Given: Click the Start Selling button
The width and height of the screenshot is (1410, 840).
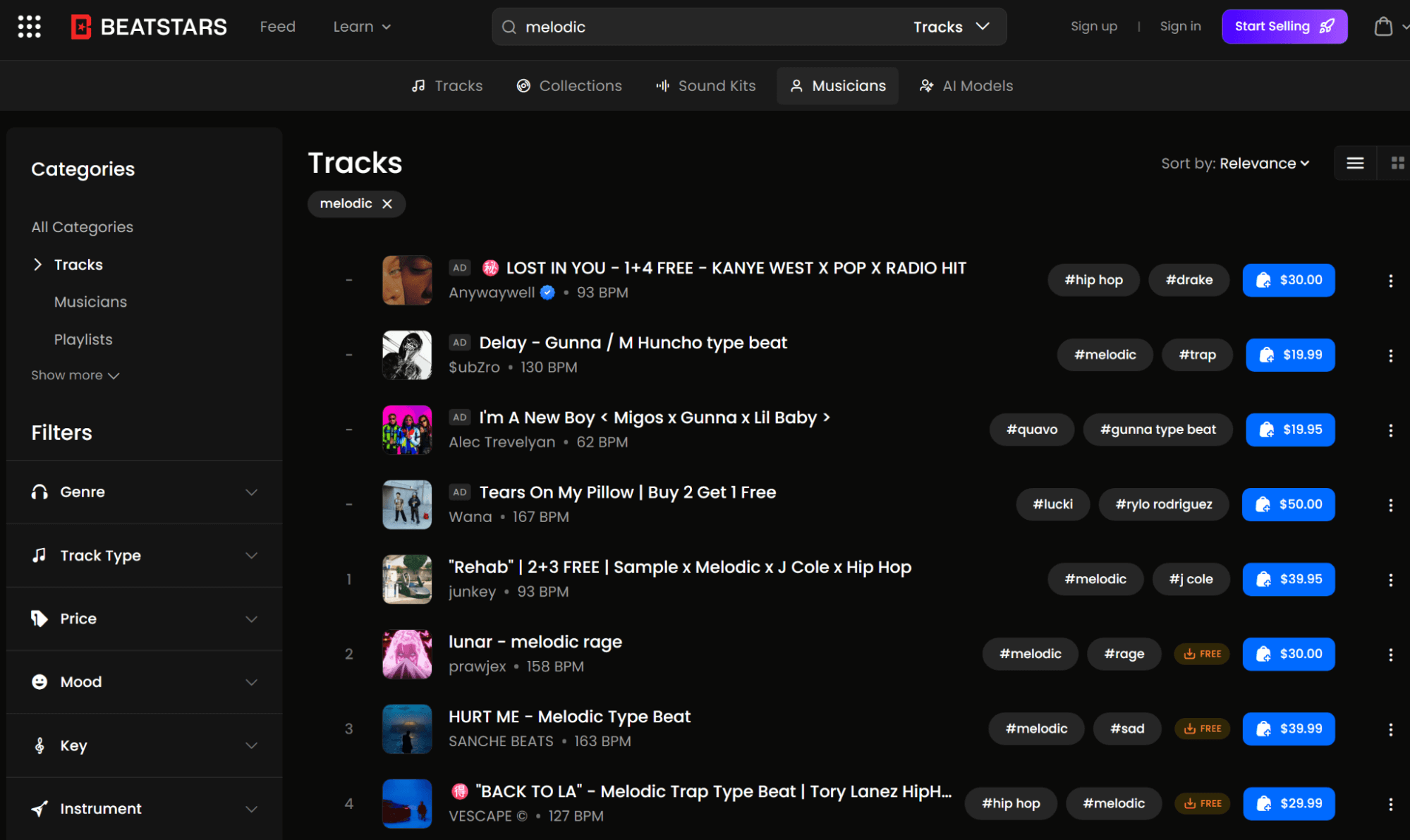Looking at the screenshot, I should (x=1284, y=27).
